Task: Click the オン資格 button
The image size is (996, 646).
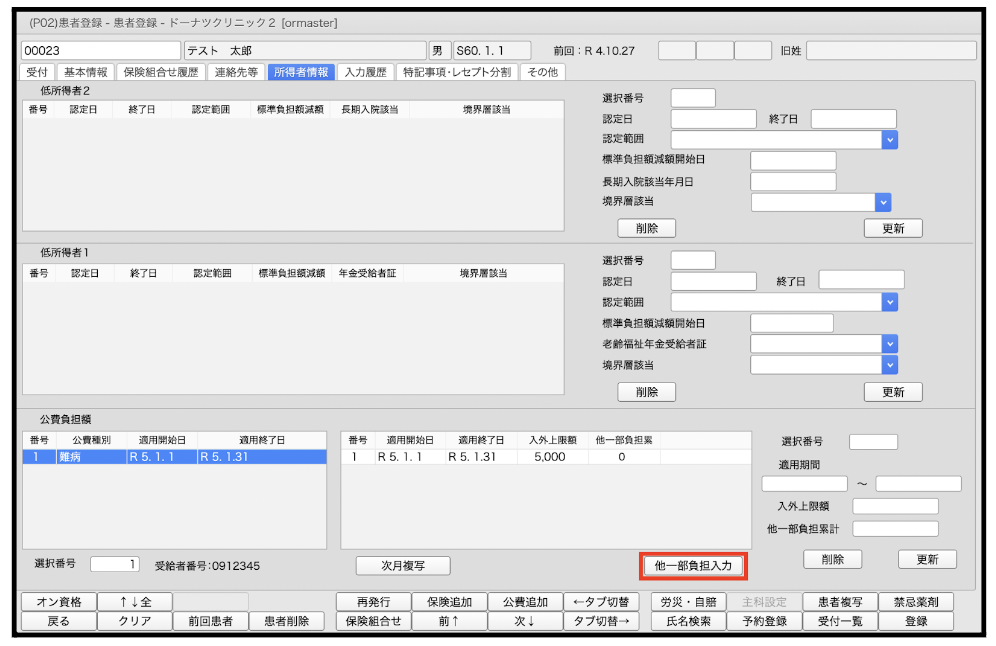Action: pos(59,602)
